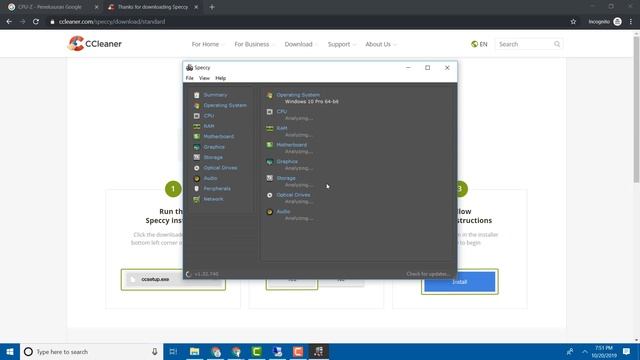Click the Operating System icon in summary pane
Image resolution: width=640 pixels, height=360 pixels.
pos(269,95)
